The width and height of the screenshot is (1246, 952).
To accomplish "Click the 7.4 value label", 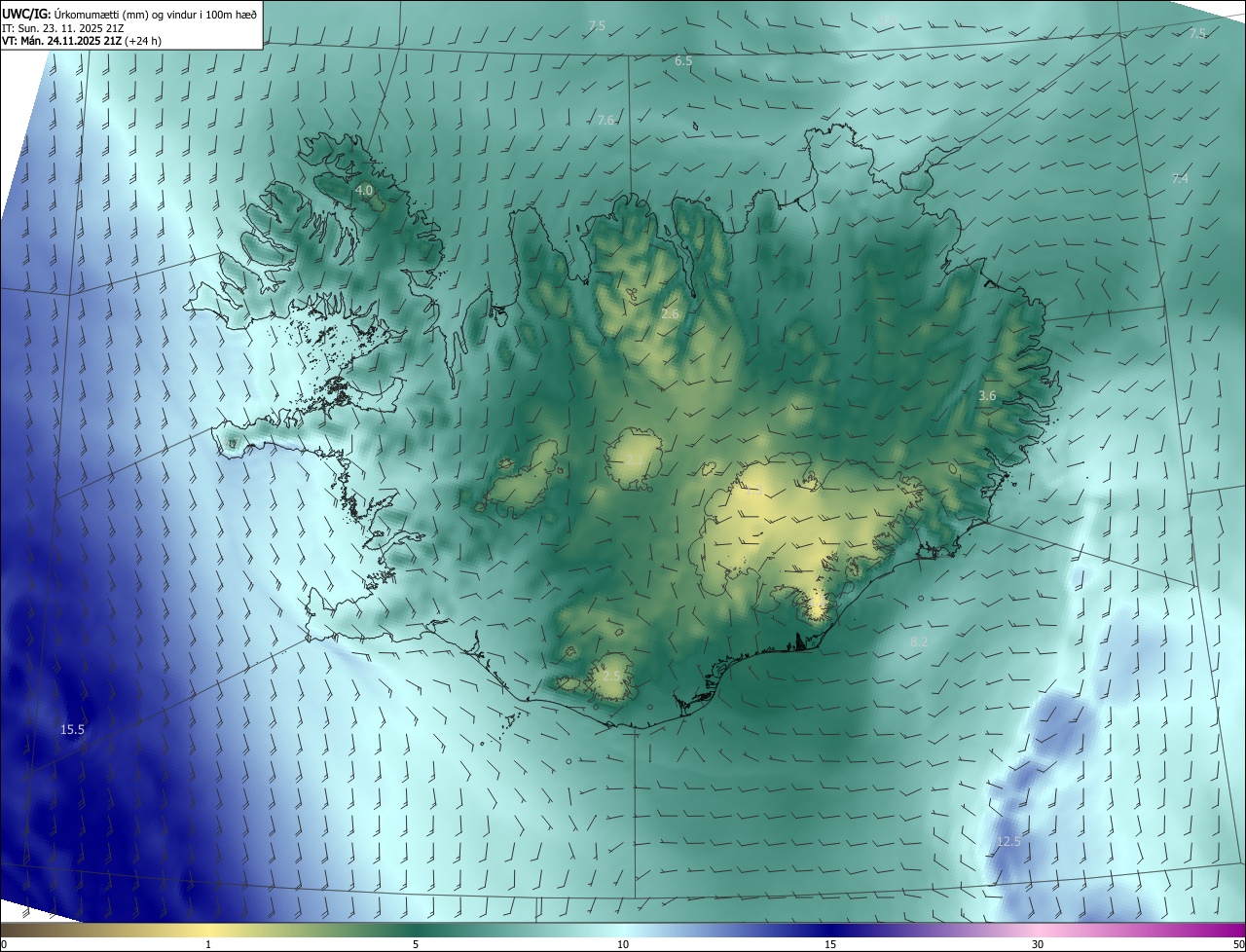I will pyautogui.click(x=1180, y=178).
